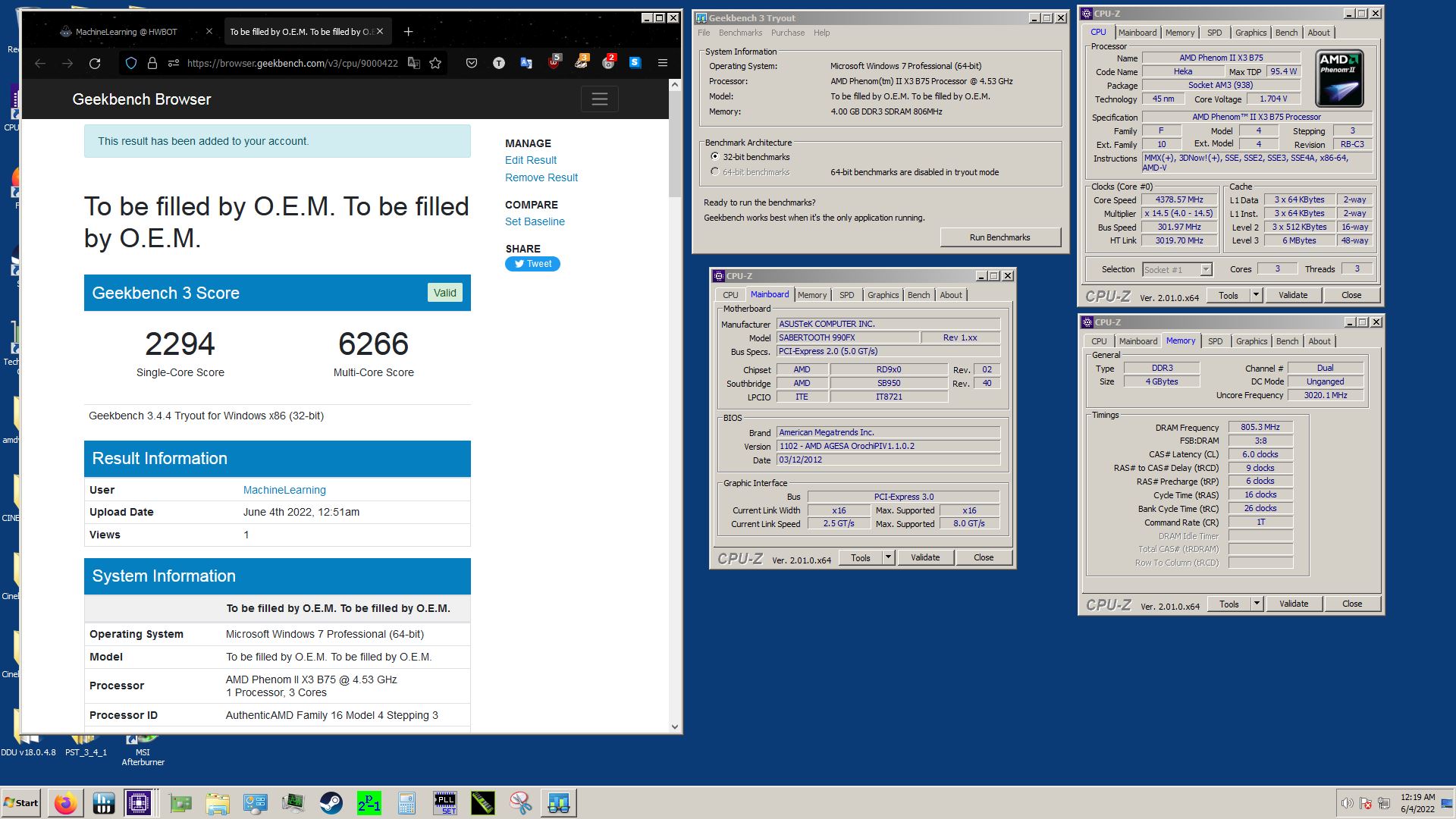
Task: Click Validate in CPU-Z Mainboard window
Action: click(925, 558)
